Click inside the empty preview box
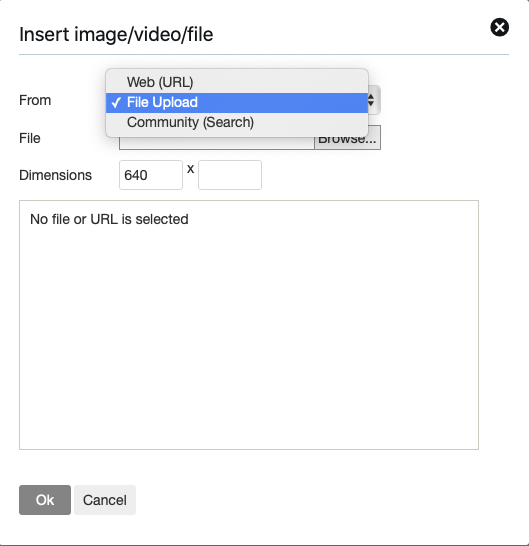The image size is (529, 546). point(249,334)
